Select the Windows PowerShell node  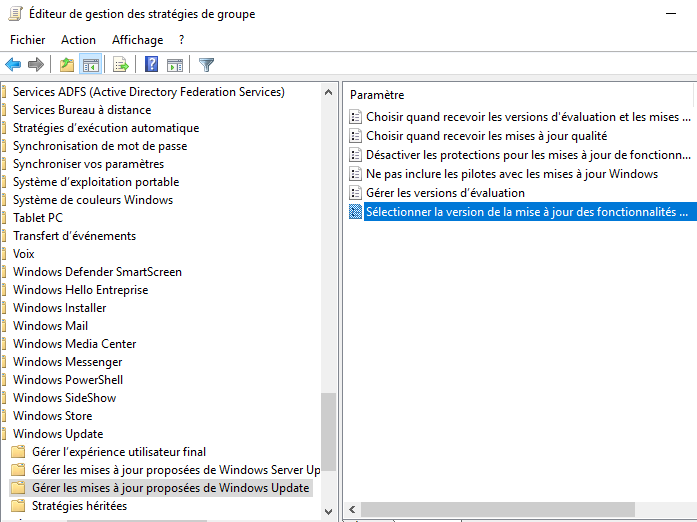tap(68, 380)
